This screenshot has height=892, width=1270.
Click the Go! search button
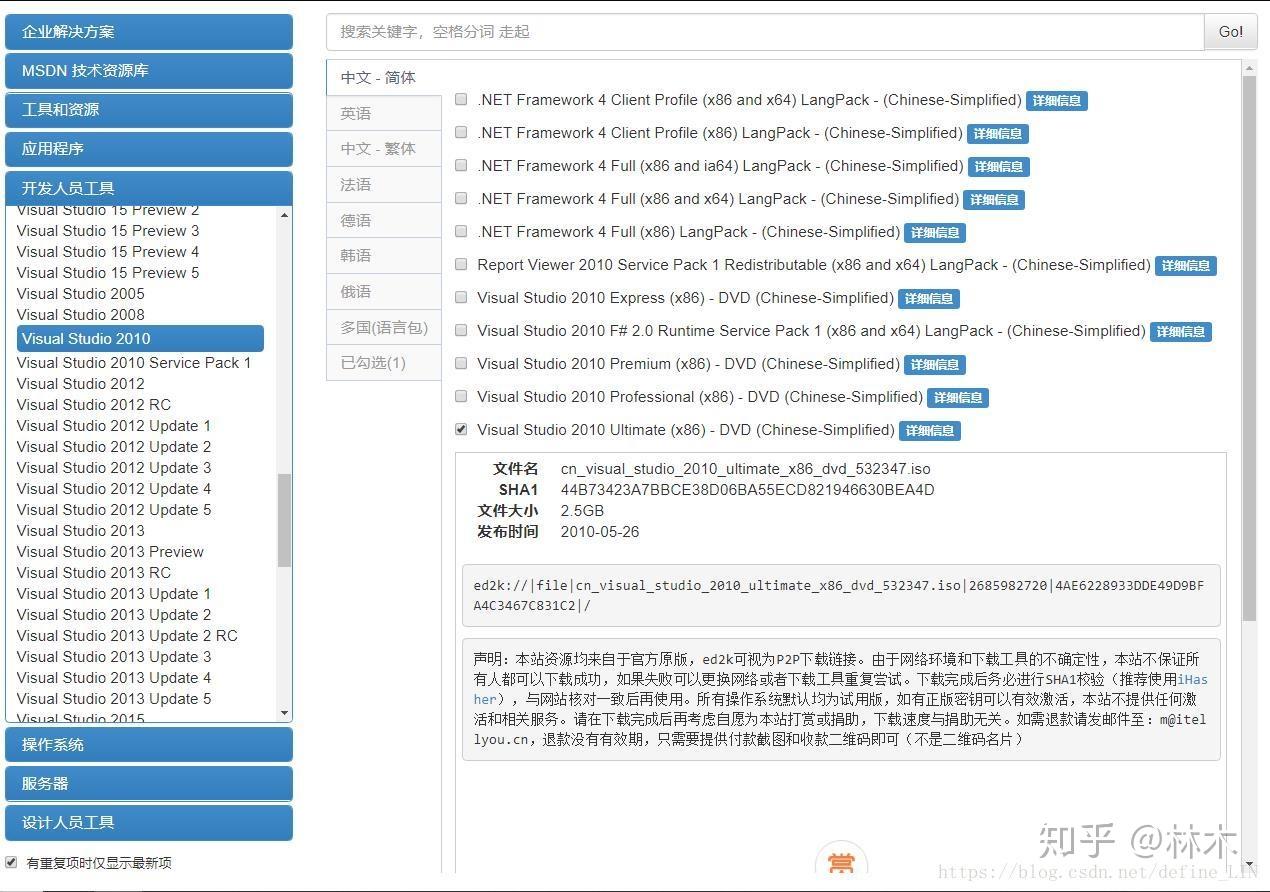(x=1230, y=32)
